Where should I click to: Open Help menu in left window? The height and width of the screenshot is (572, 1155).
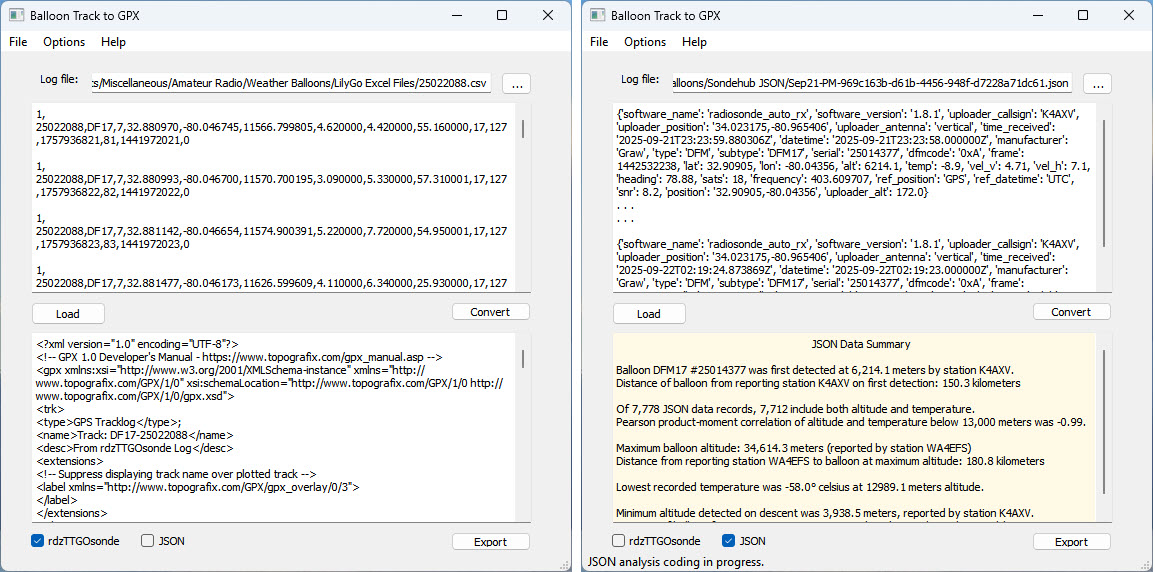113,42
